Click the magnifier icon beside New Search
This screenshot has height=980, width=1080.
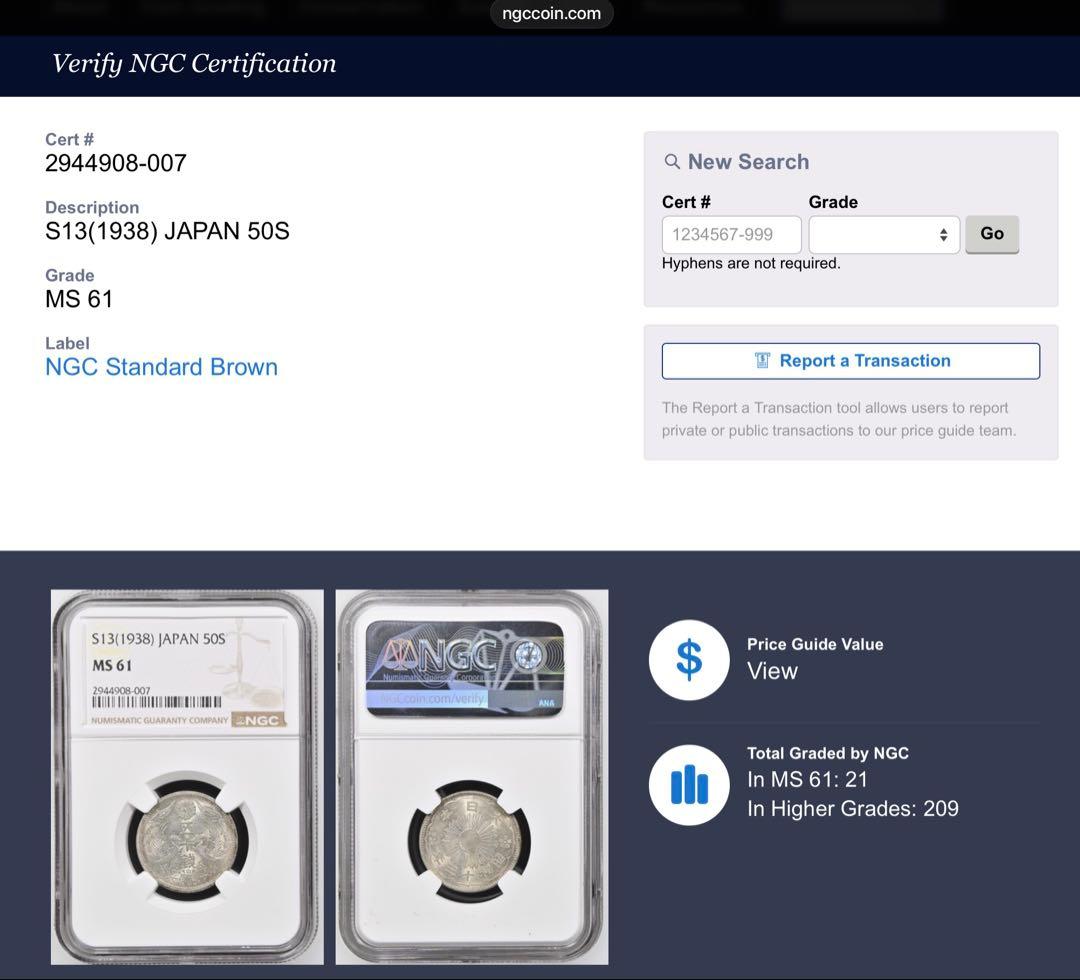[x=672, y=162]
